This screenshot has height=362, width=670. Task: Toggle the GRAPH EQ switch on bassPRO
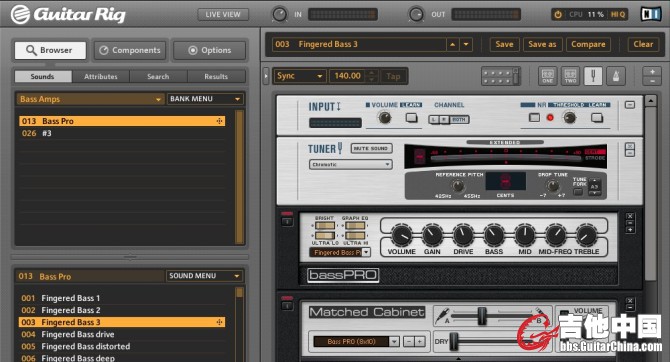click(355, 226)
